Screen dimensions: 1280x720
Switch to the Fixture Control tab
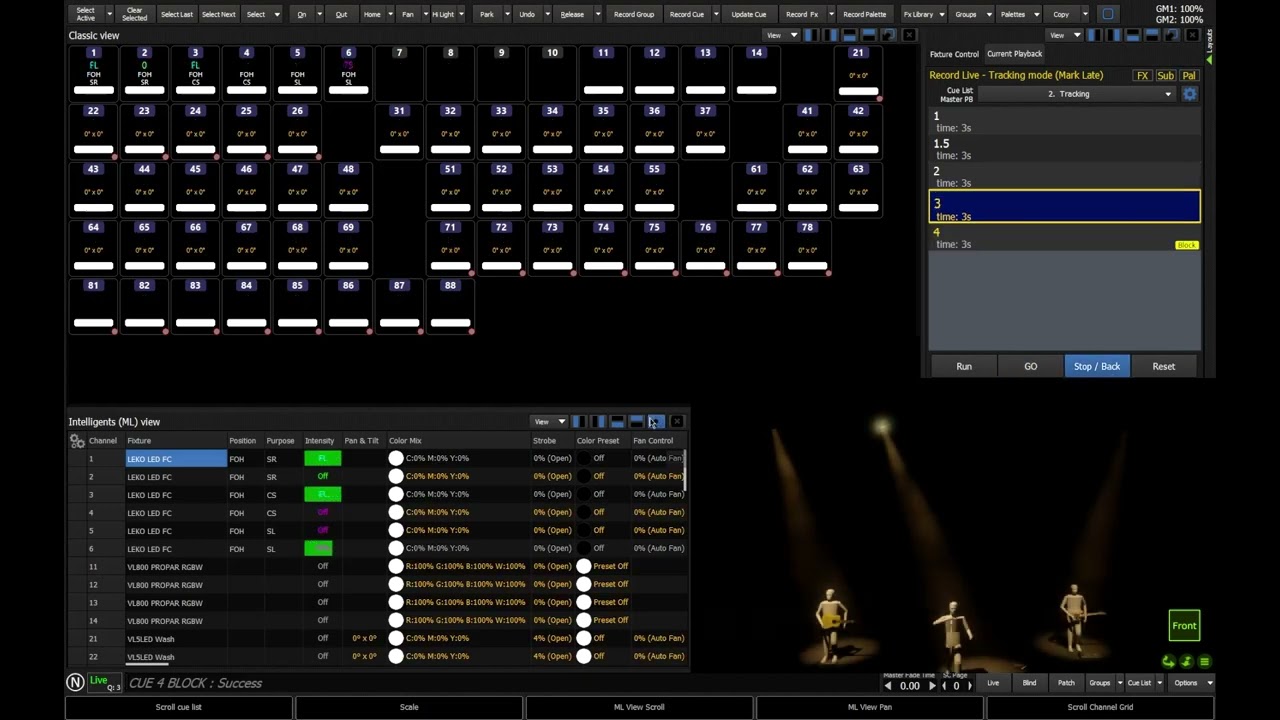(954, 54)
